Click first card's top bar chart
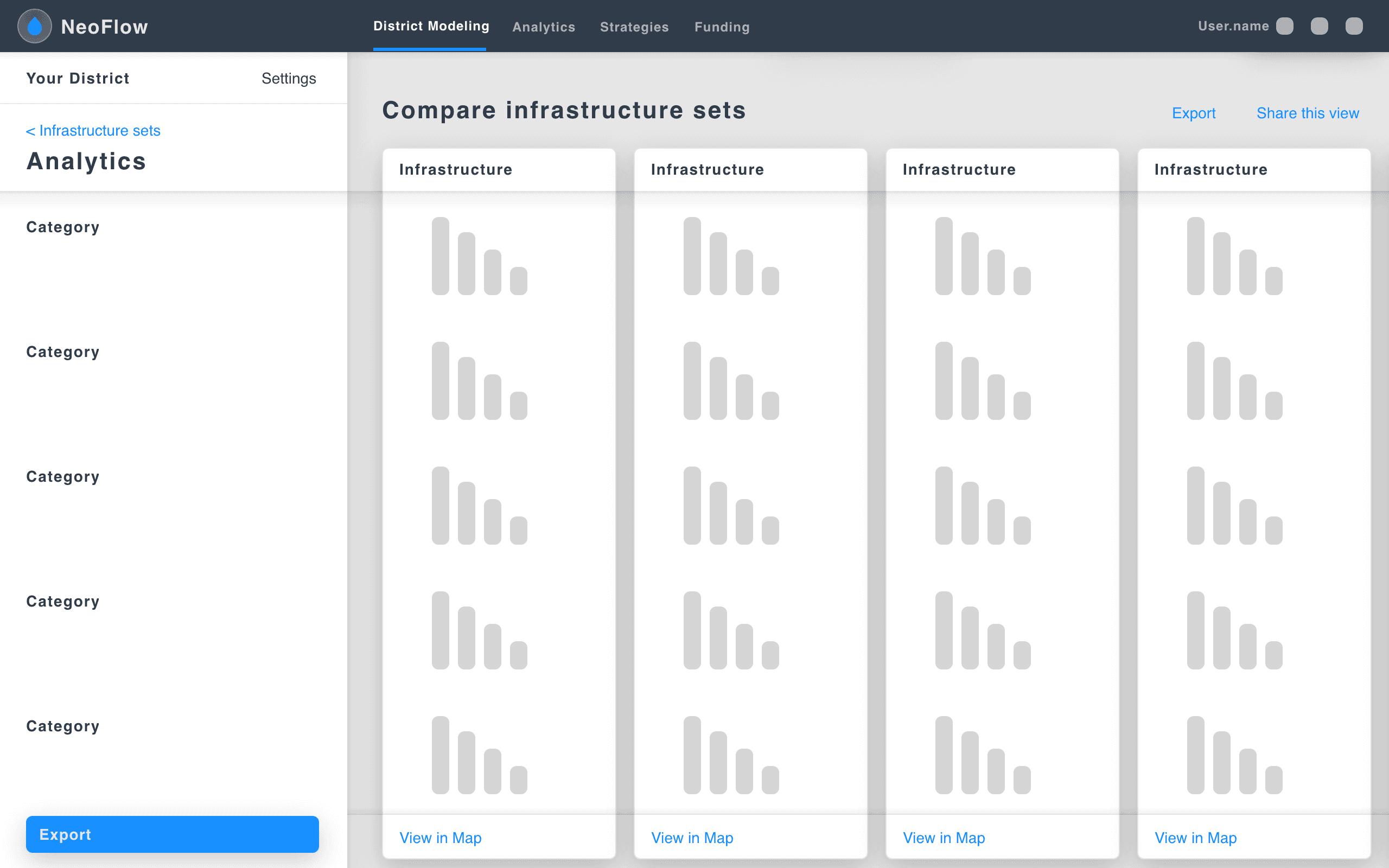 (479, 256)
